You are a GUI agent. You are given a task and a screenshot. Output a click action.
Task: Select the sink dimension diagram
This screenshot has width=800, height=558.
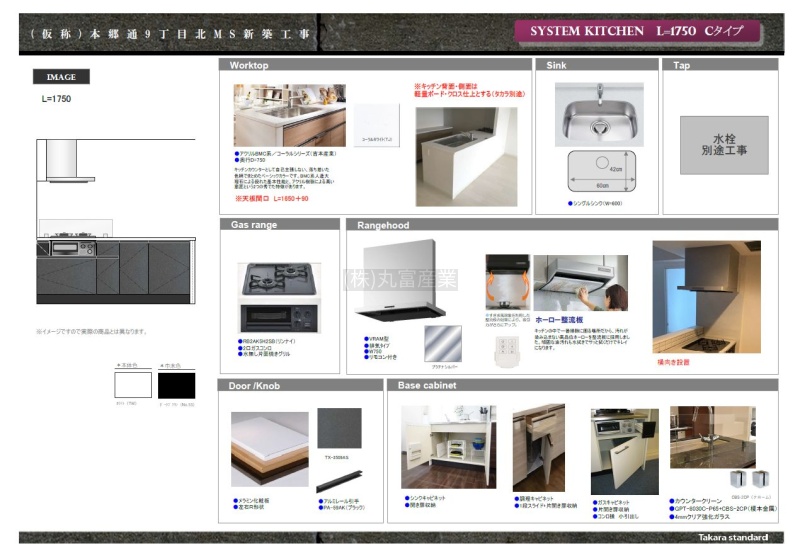(x=602, y=171)
